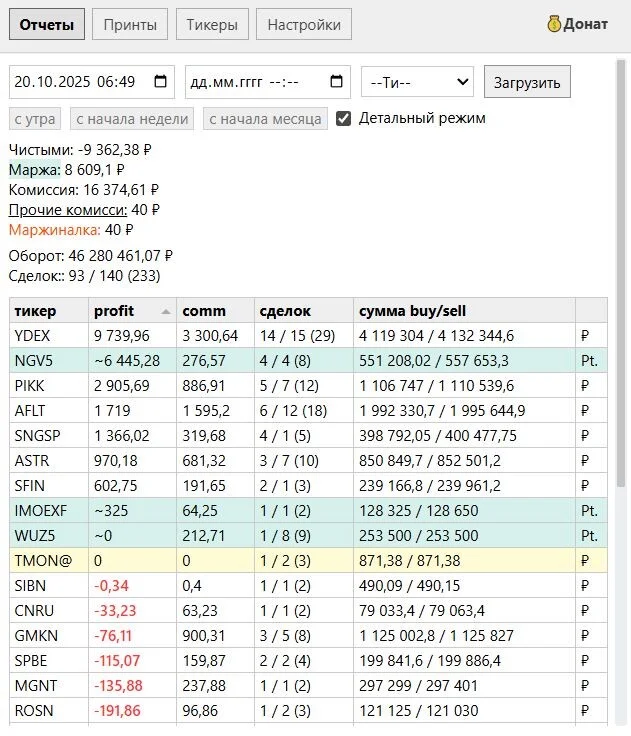The width and height of the screenshot is (631, 736).
Task: Click 'с начала недели' button
Action: [x=132, y=119]
